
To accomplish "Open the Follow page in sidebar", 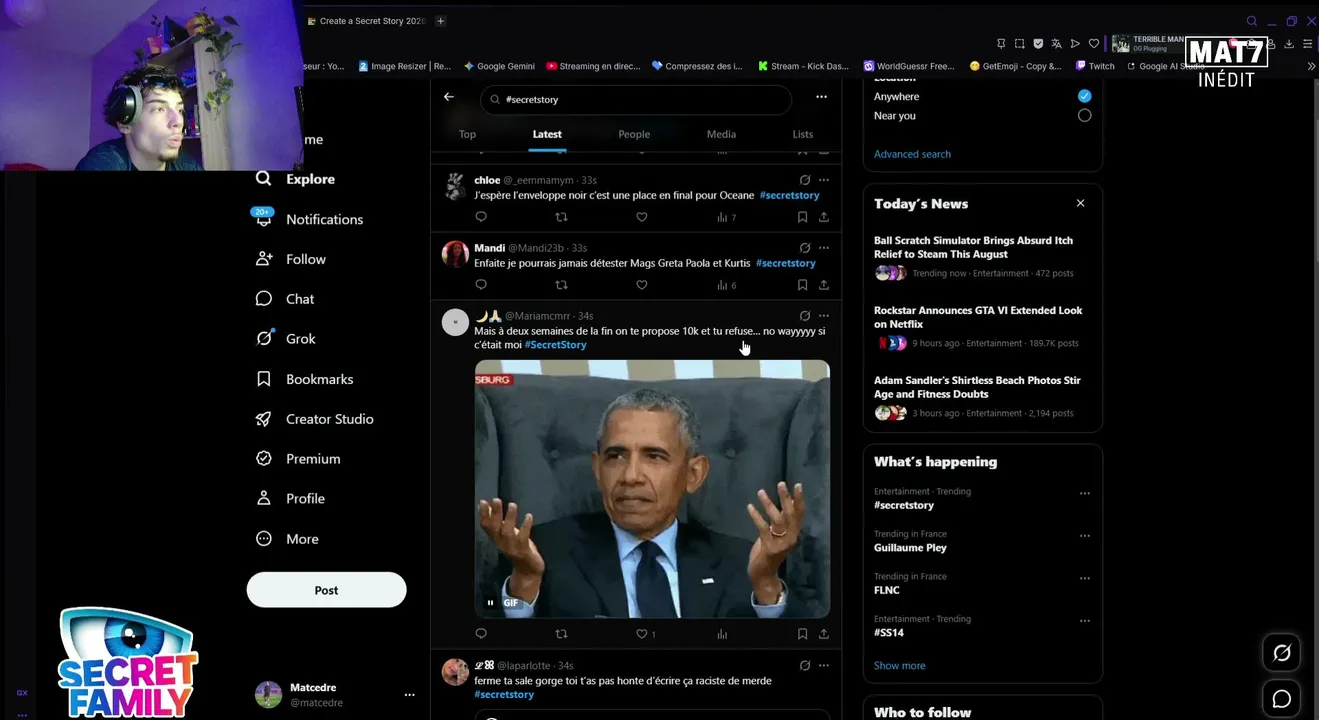I will pyautogui.click(x=291, y=259).
